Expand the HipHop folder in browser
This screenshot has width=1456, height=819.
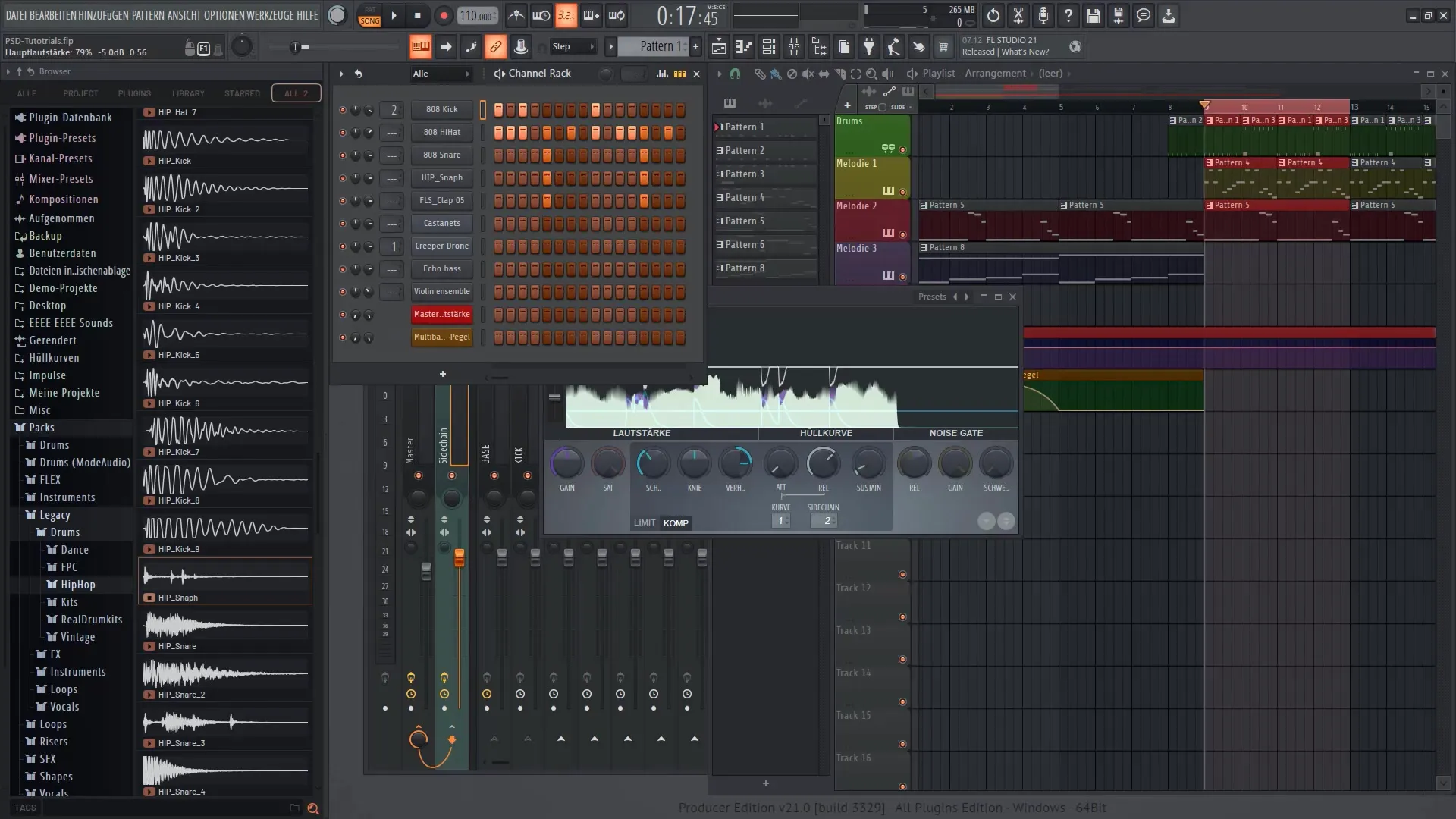[x=78, y=584]
